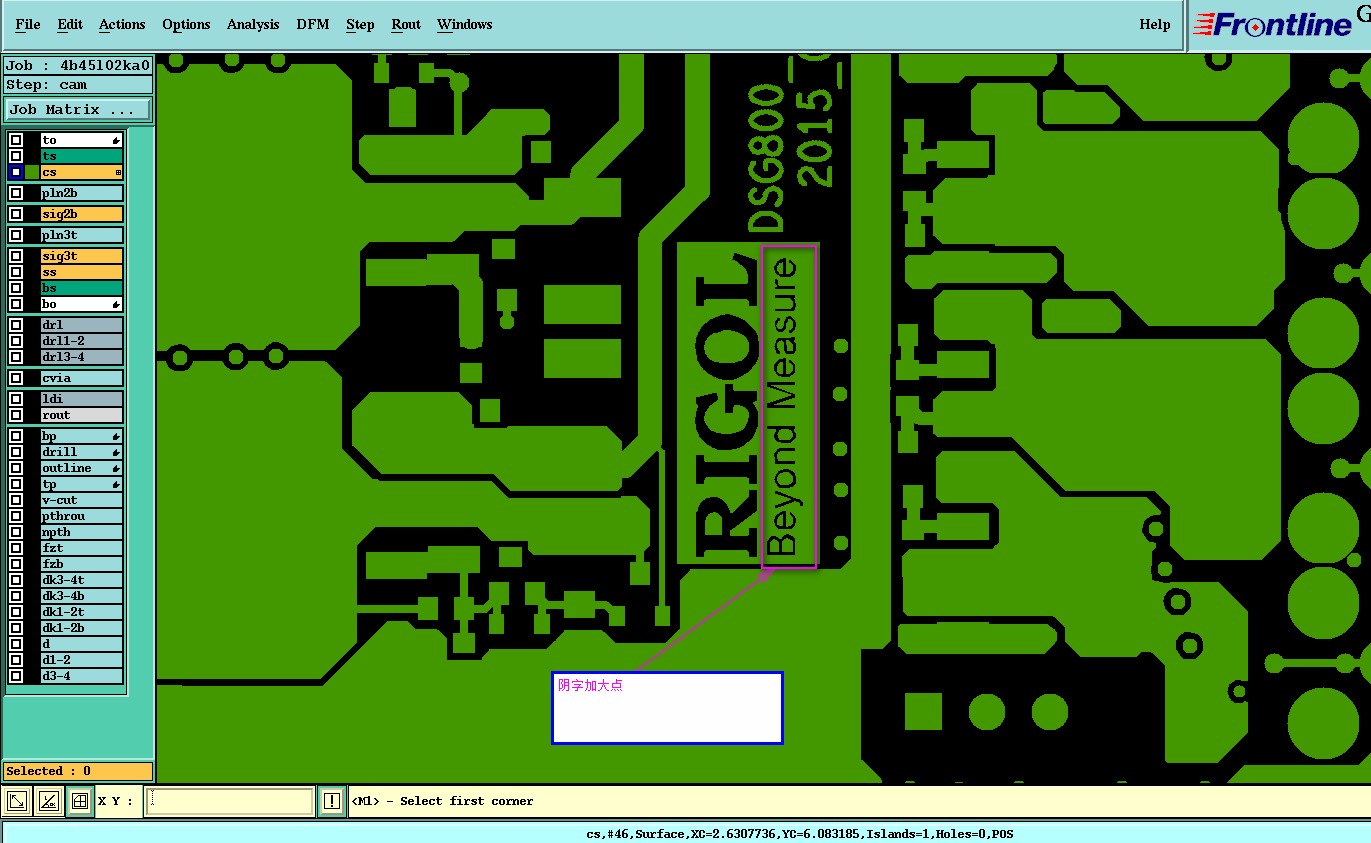Click the pointer mark on the 'outline' layer

point(117,468)
